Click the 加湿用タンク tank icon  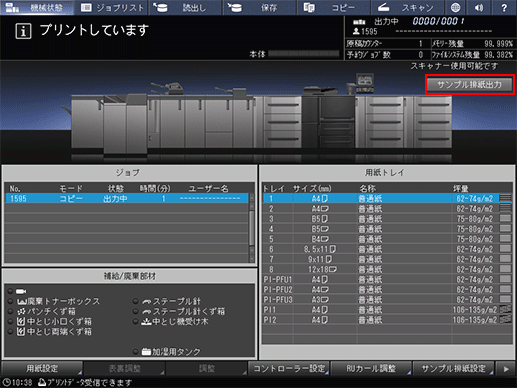coord(146,352)
